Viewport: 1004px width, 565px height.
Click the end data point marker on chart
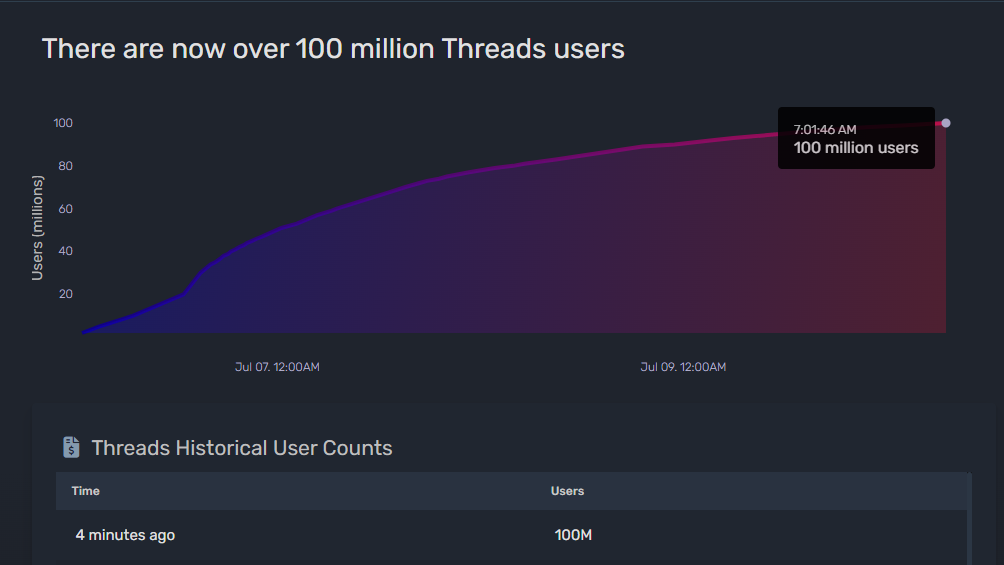click(946, 123)
